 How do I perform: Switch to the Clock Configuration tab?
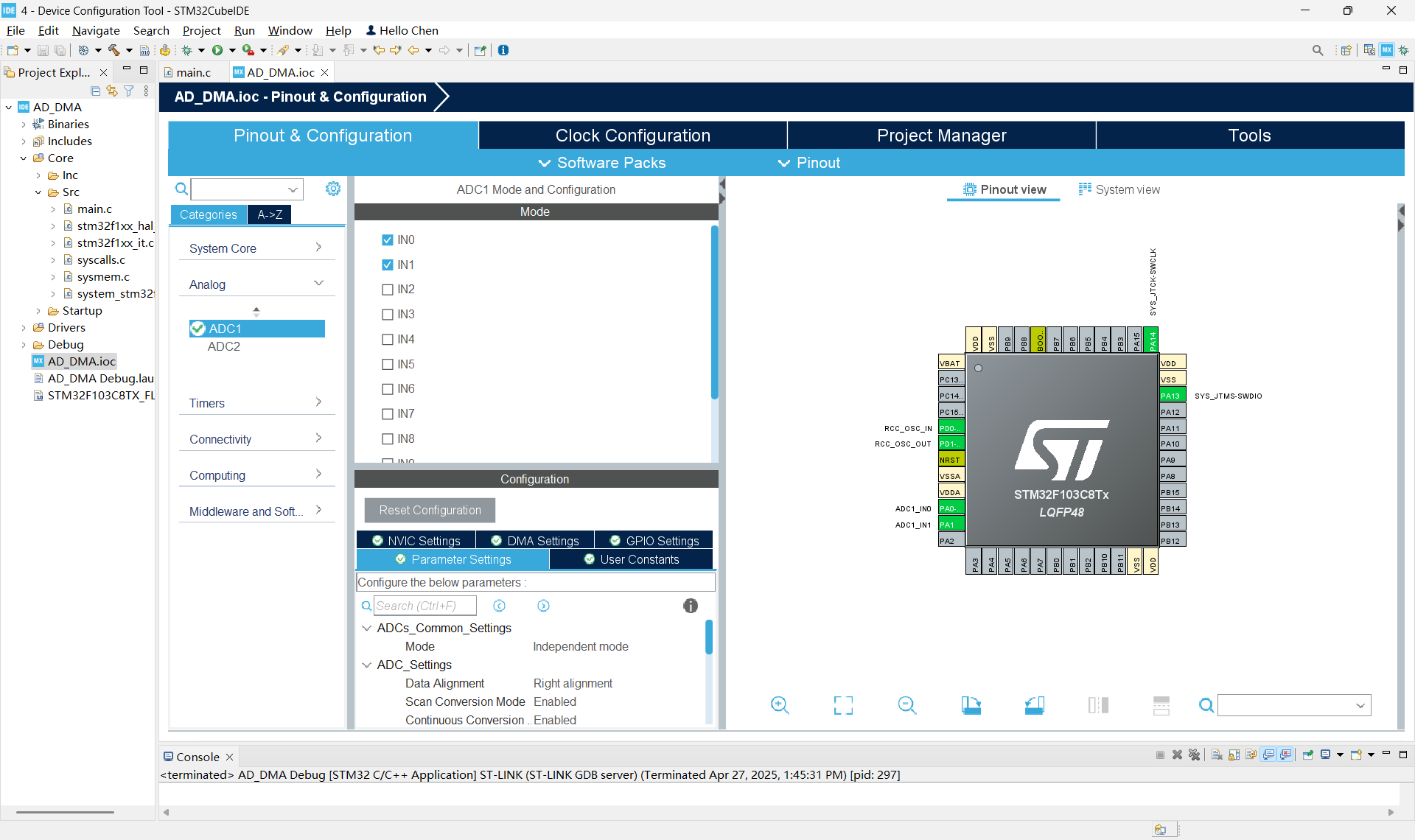pos(632,135)
